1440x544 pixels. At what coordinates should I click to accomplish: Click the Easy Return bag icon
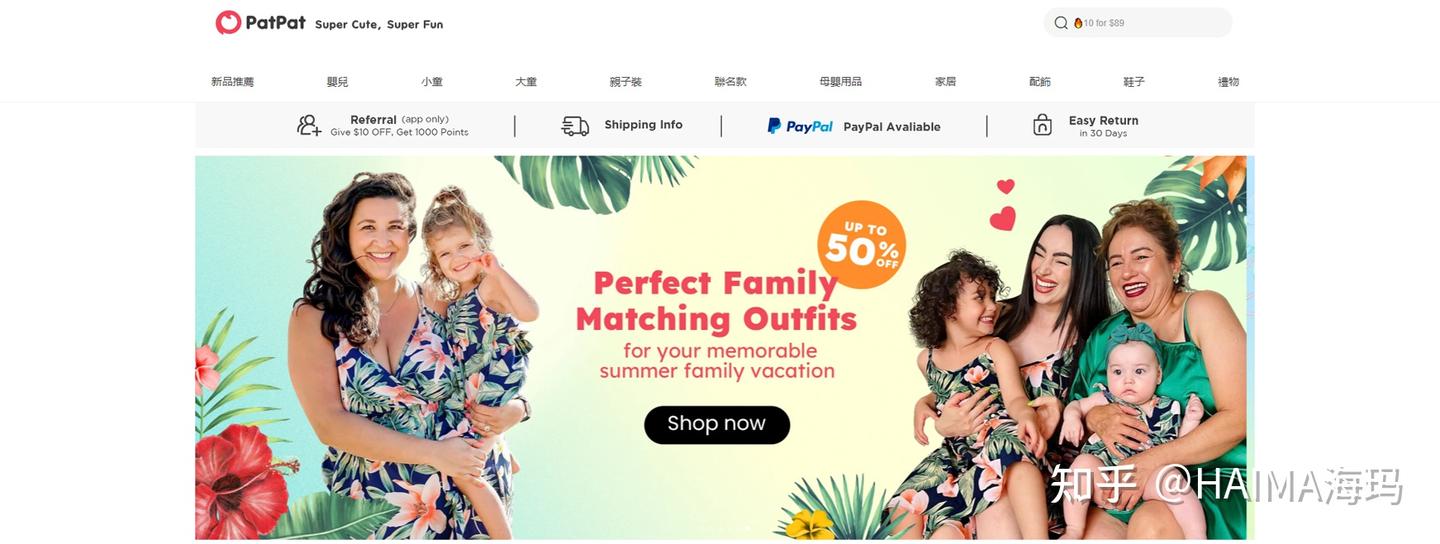1042,125
